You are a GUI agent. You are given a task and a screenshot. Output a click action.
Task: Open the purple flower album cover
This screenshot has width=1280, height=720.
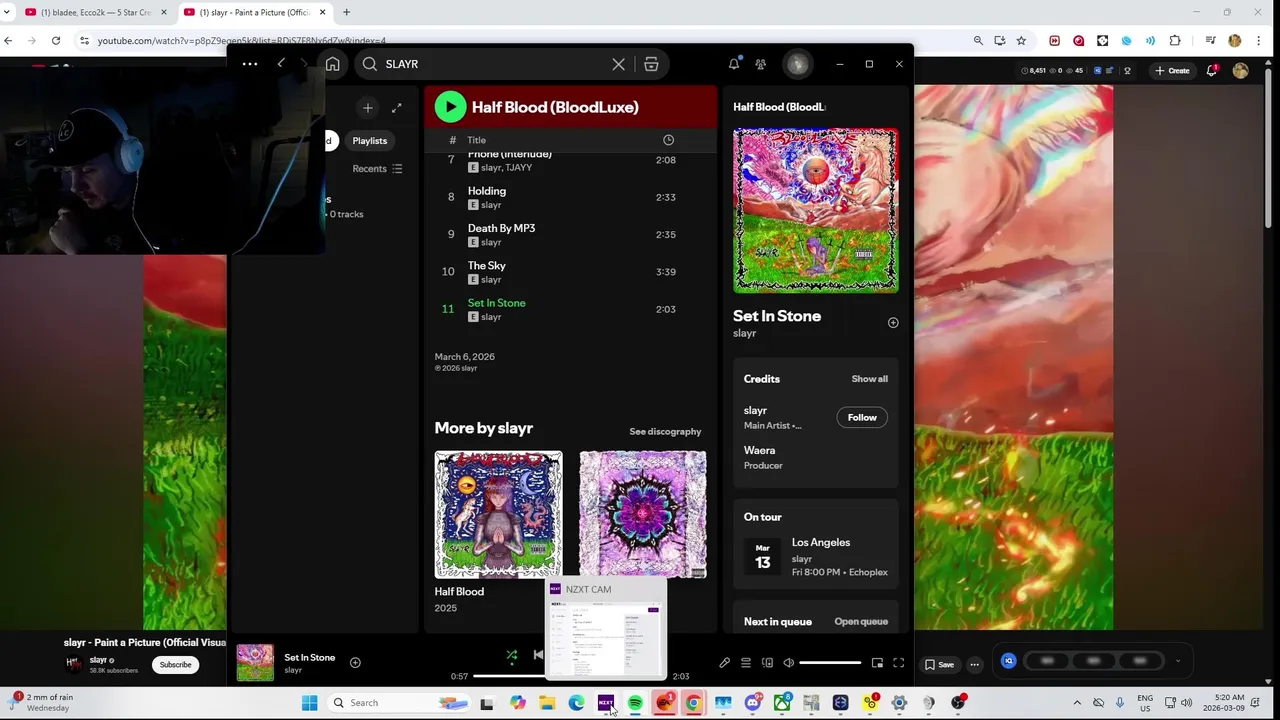click(642, 514)
